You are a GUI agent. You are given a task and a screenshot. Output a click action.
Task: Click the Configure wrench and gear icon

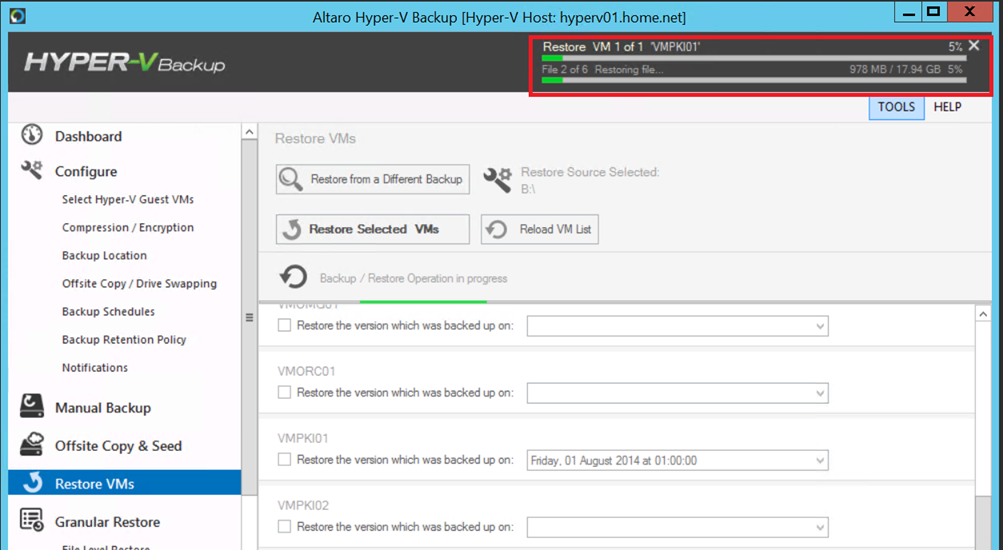coord(31,170)
